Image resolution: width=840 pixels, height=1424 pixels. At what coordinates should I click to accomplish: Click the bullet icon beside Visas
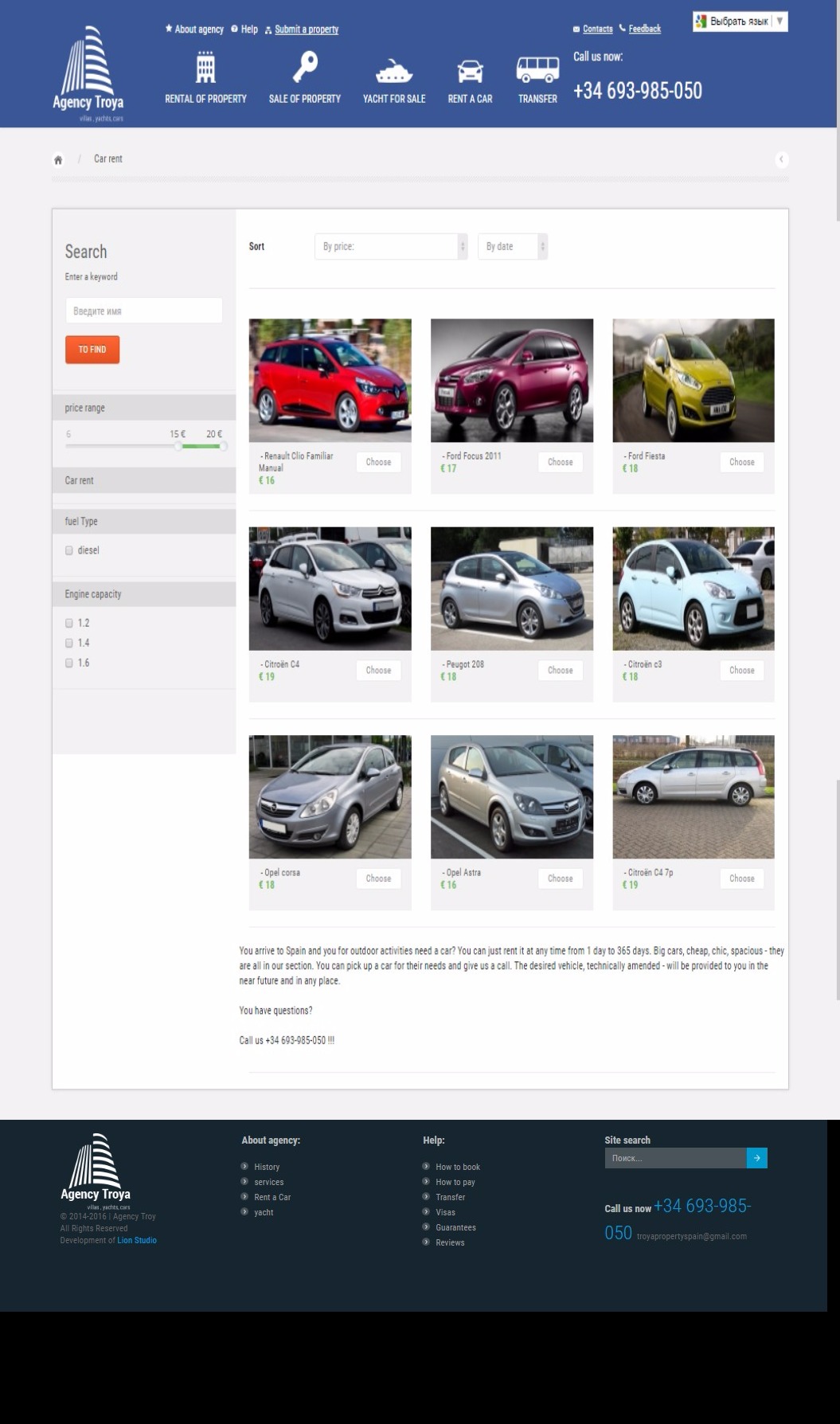(x=426, y=1211)
